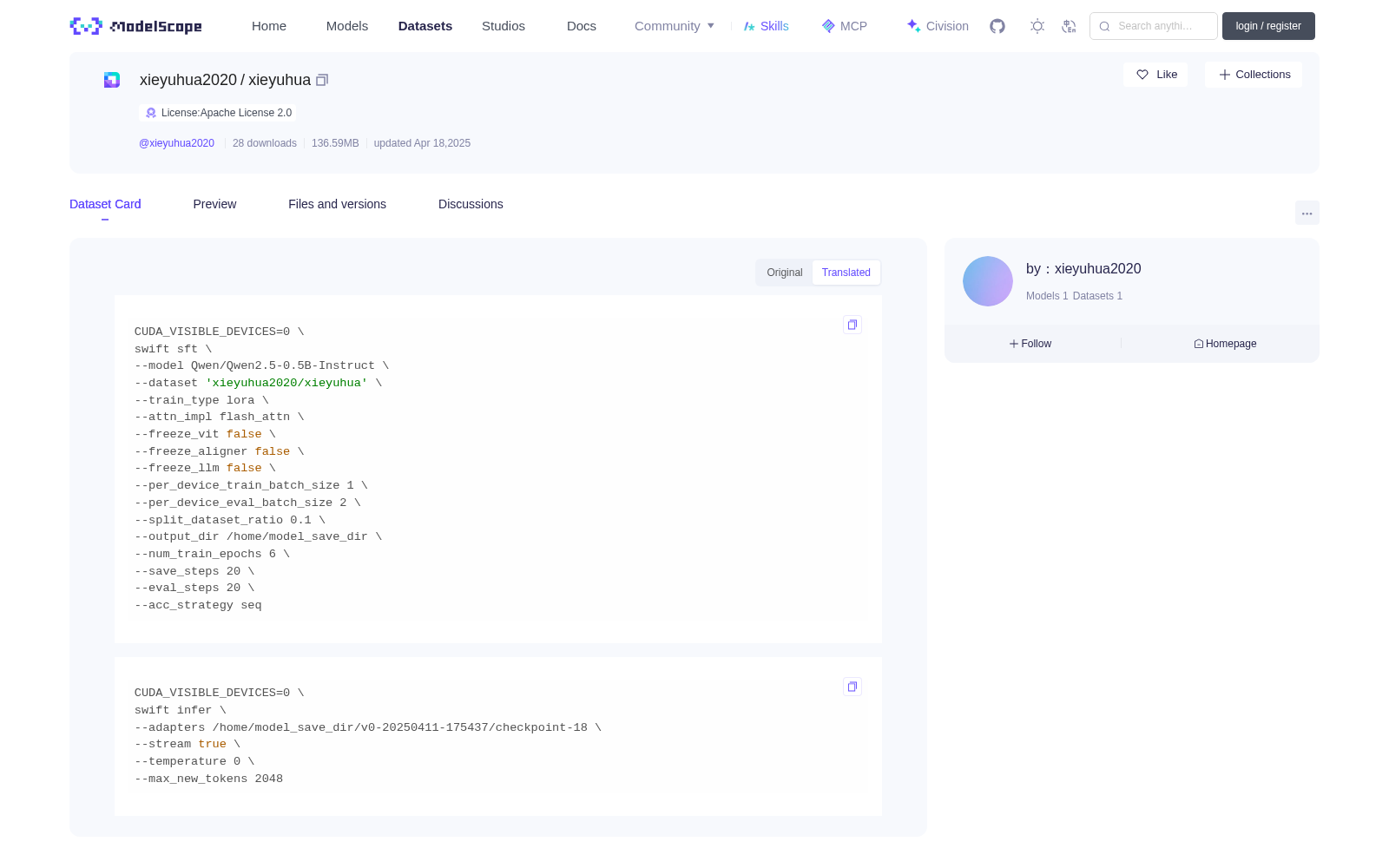Click the "--split_dataset_ratio 0.1" code line
This screenshot has height=868, width=1389.
click(x=230, y=520)
